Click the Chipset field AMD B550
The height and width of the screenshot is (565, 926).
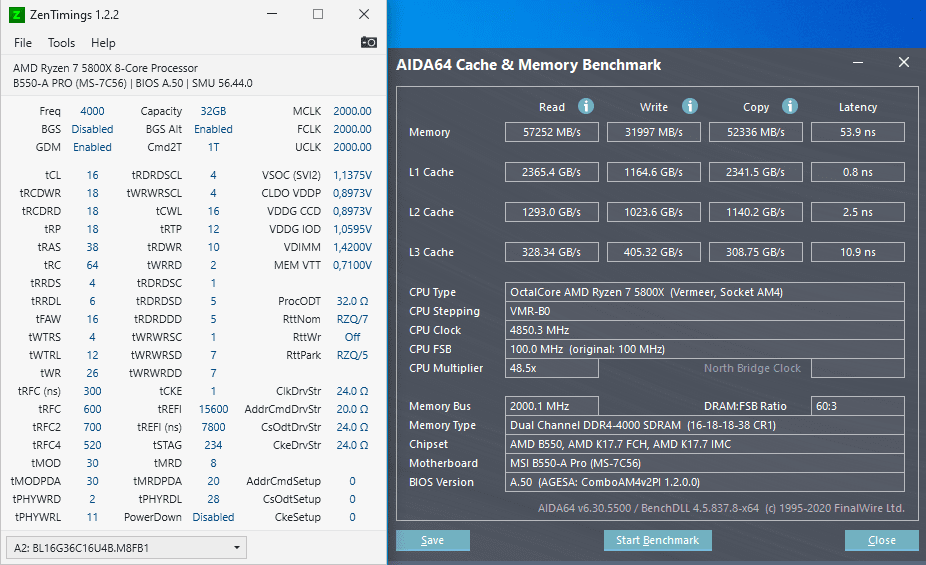(705, 444)
